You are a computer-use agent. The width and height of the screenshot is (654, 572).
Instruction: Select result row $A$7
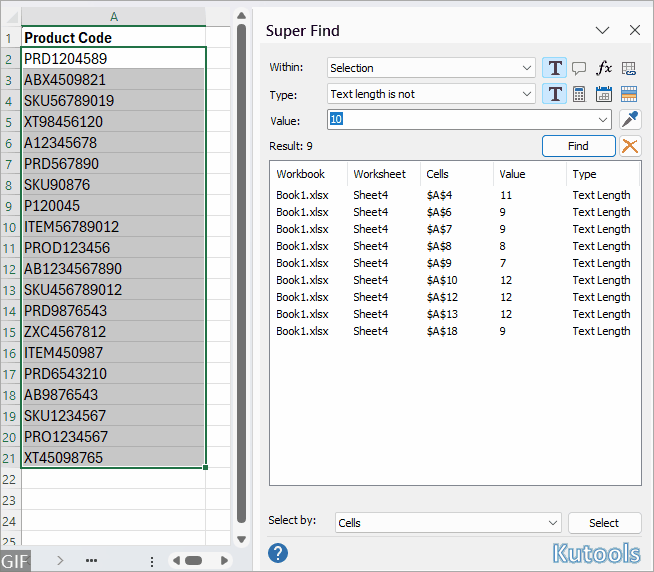click(x=455, y=229)
